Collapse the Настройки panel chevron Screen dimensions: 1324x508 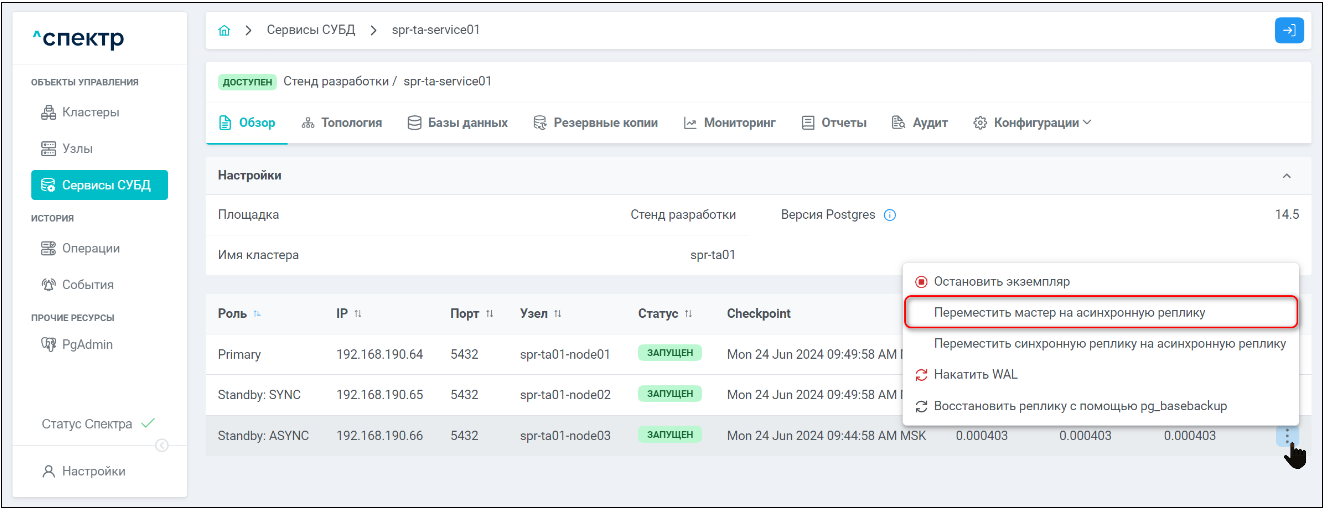click(1286, 176)
